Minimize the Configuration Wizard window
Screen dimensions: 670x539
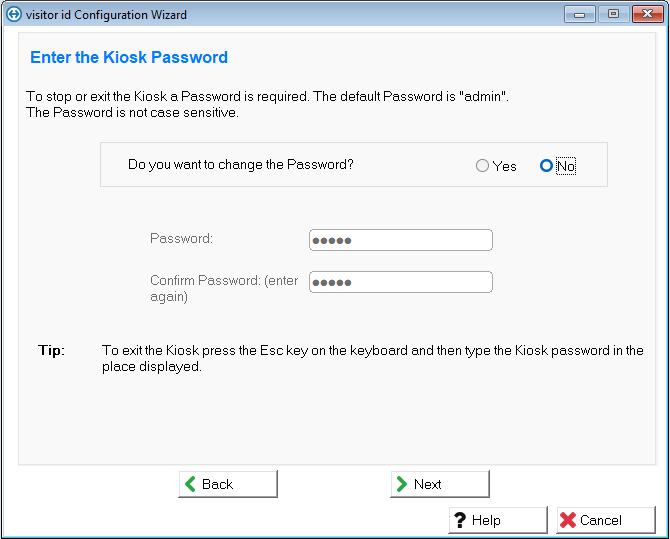click(x=579, y=15)
